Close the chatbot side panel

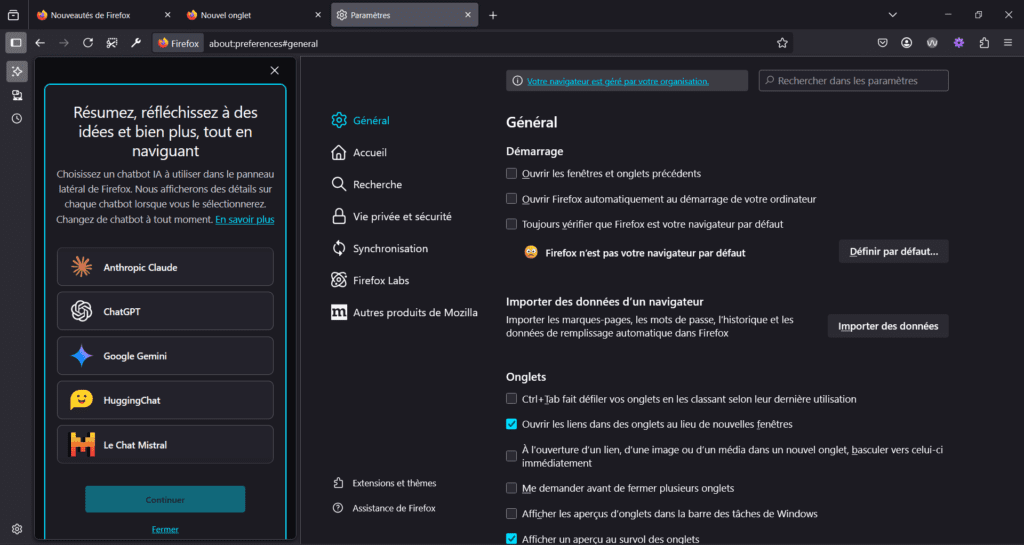(x=274, y=70)
